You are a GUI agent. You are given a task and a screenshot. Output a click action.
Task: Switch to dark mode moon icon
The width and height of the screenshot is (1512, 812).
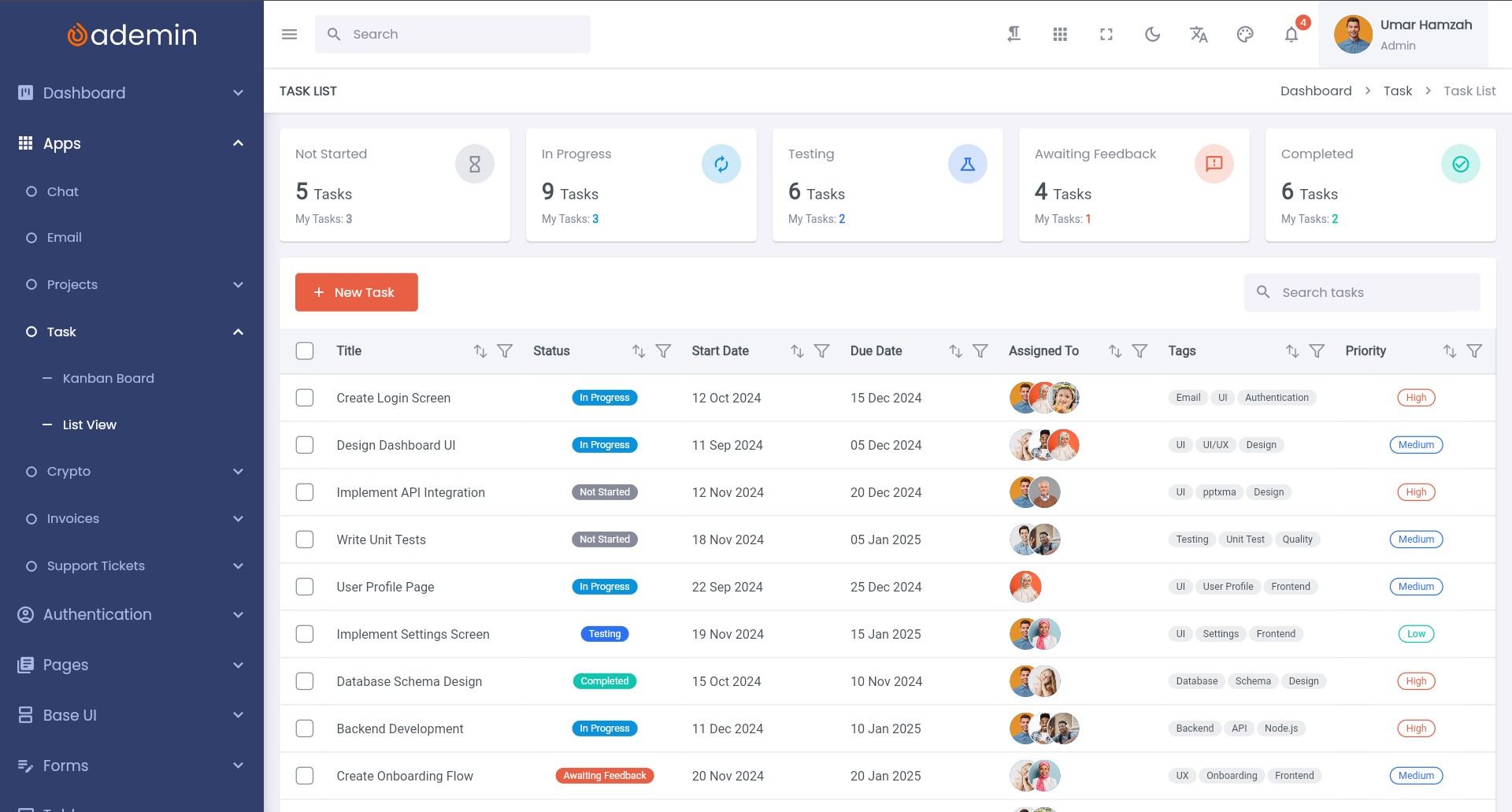point(1152,35)
